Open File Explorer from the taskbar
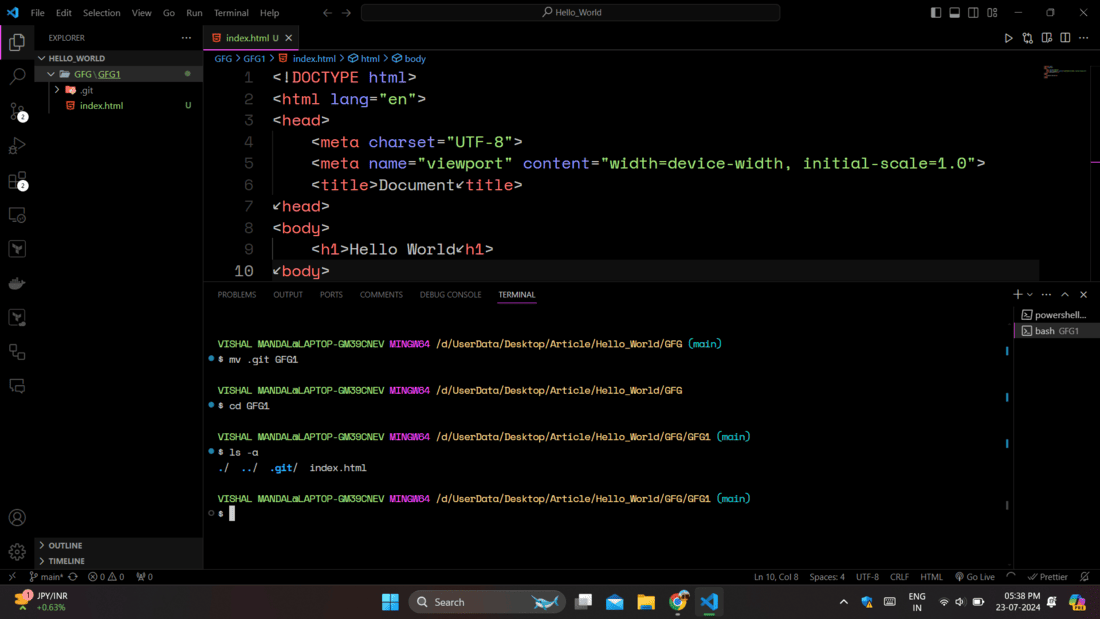1100x619 pixels. point(646,602)
